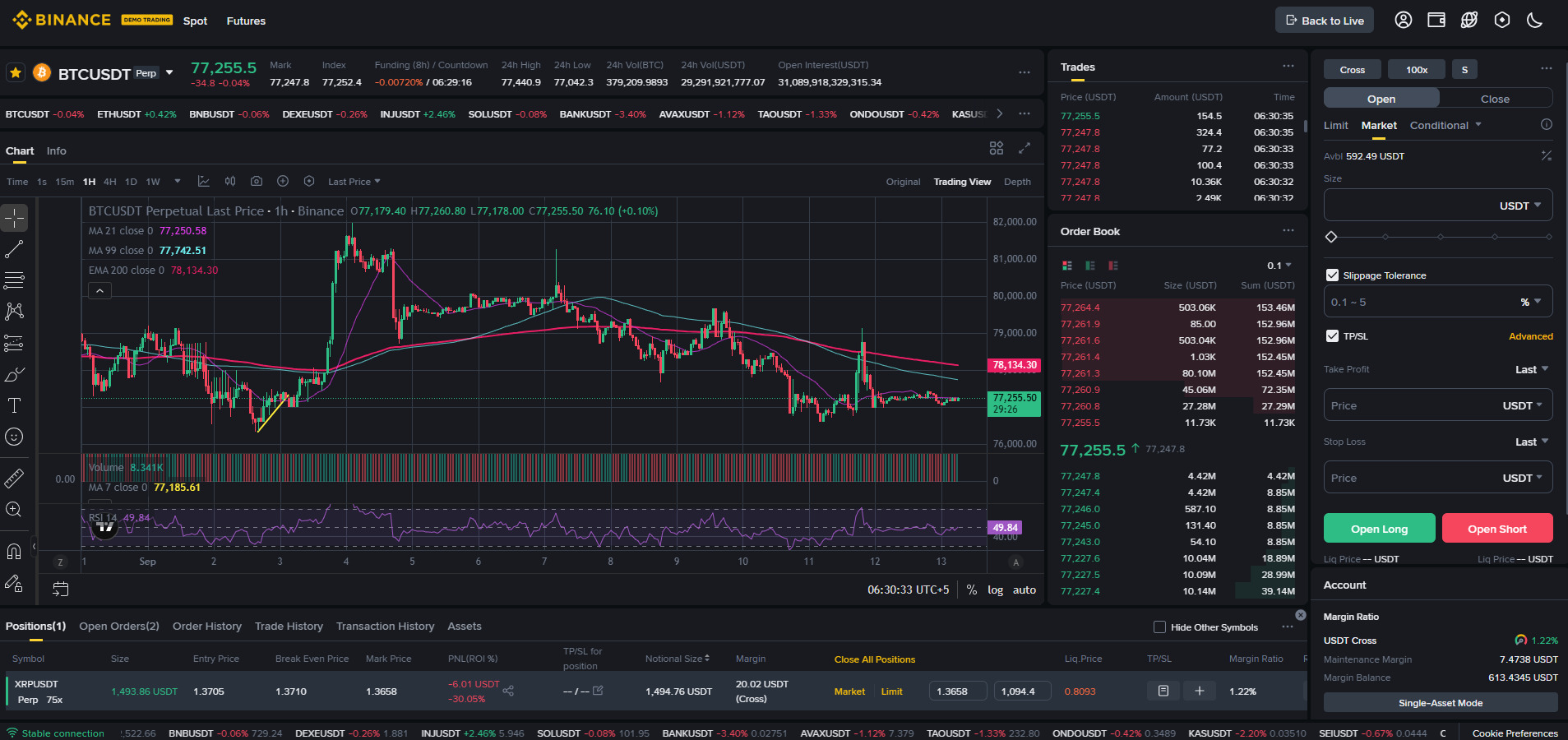Show sell orders only view
Image resolution: width=1568 pixels, height=740 pixels.
(1113, 266)
